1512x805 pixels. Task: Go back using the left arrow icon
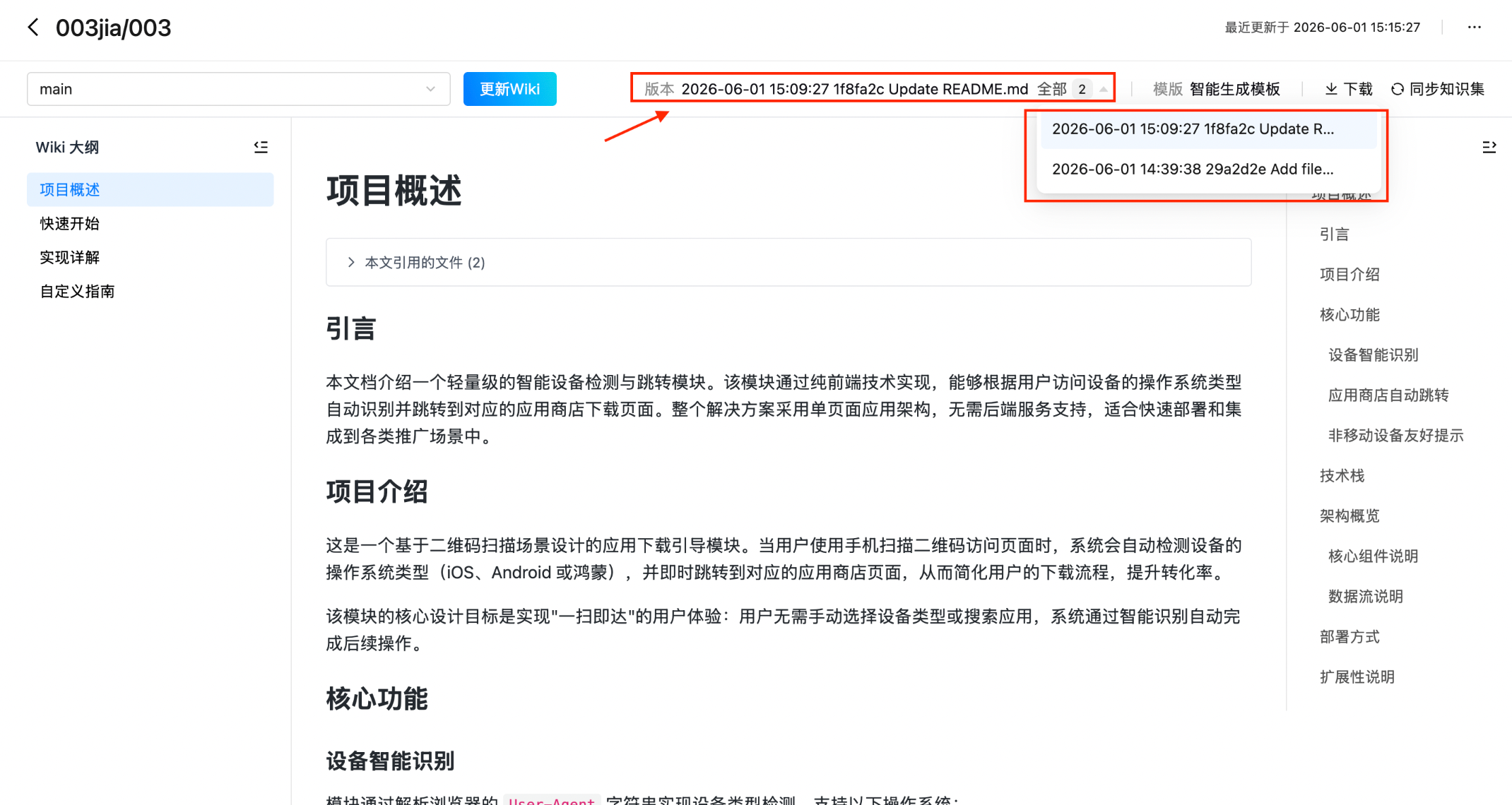(33, 28)
